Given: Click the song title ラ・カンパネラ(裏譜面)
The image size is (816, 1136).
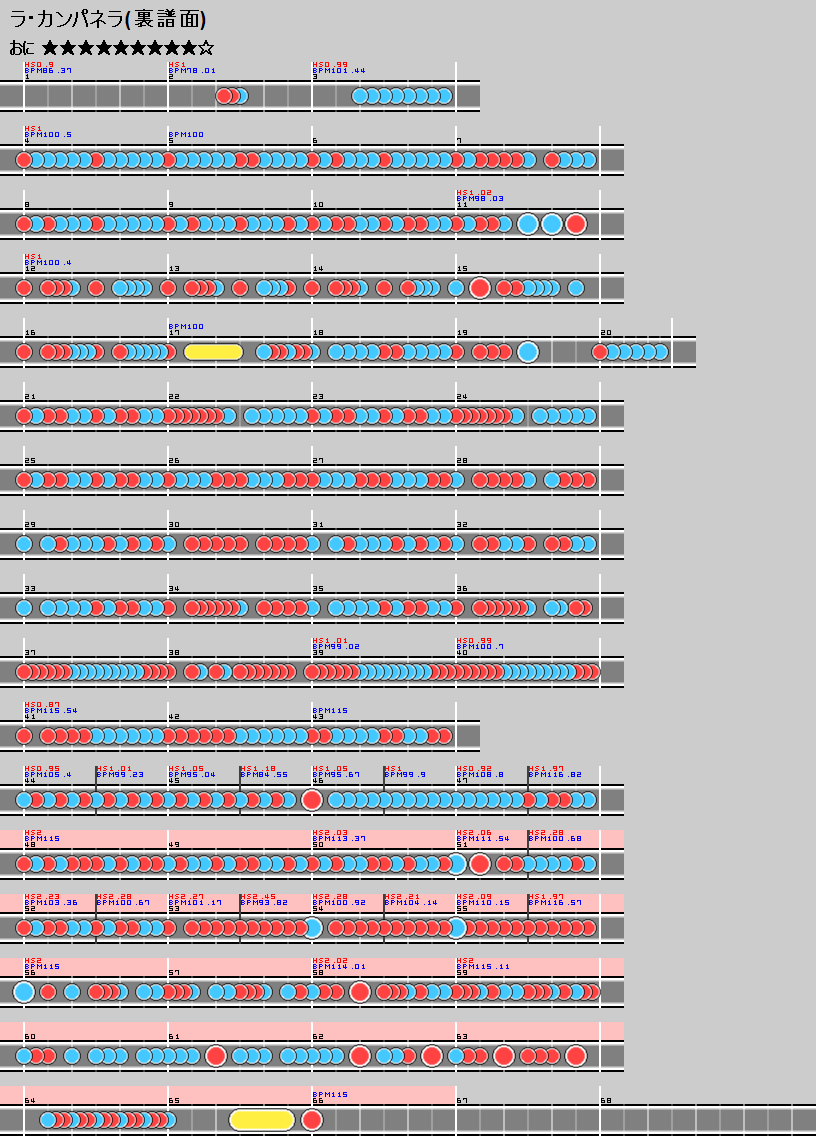Looking at the screenshot, I should (x=108, y=19).
